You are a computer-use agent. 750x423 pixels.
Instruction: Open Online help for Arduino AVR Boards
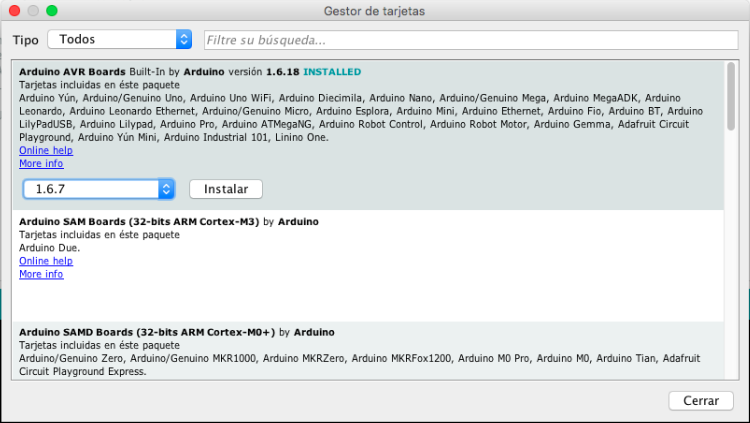[46, 150]
